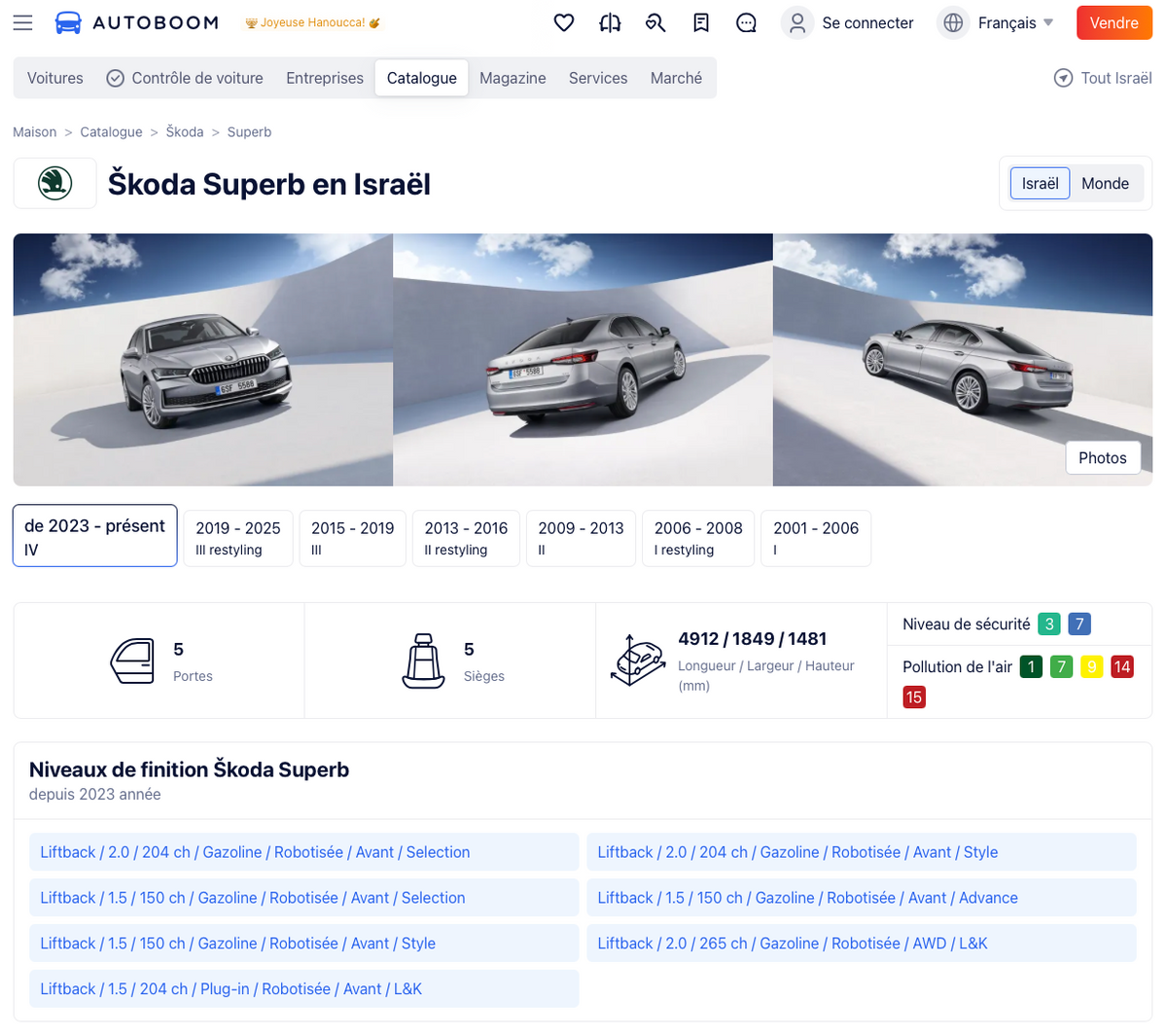Open the hamburger menu icon
Viewport: 1167px width, 1036px height.
pos(22,22)
